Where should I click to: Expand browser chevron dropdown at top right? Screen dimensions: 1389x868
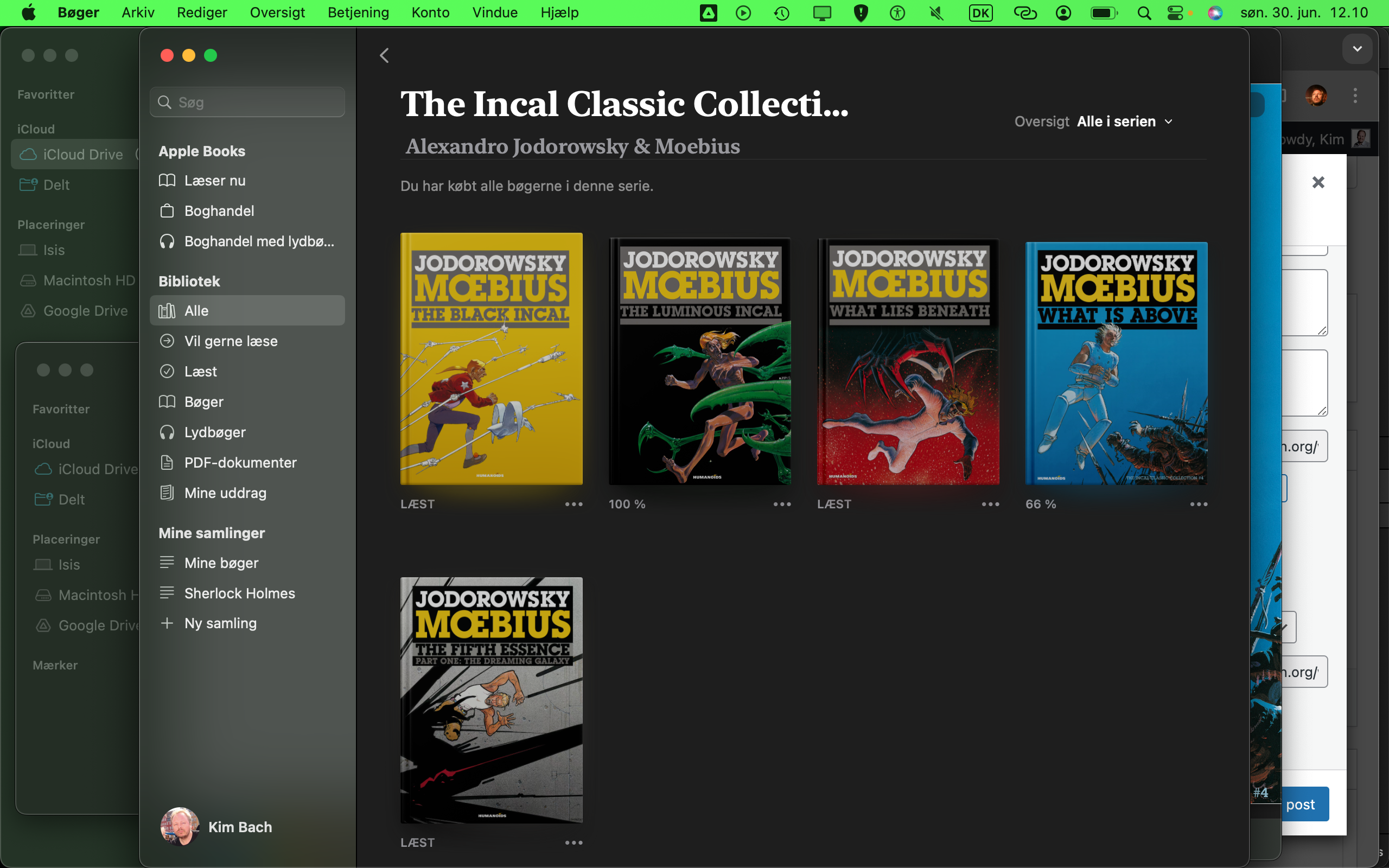1357,49
